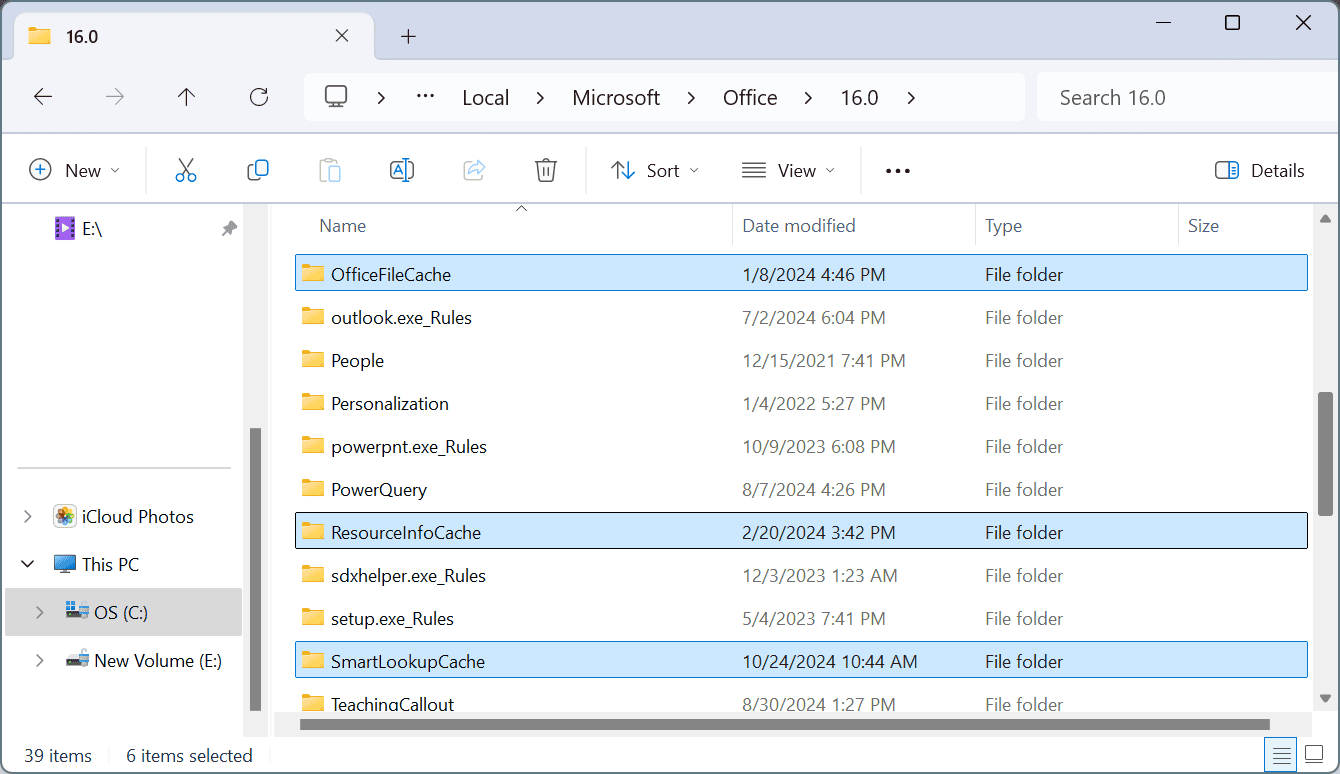Select the TeachingCallout folder
1340x774 pixels.
tap(802, 703)
